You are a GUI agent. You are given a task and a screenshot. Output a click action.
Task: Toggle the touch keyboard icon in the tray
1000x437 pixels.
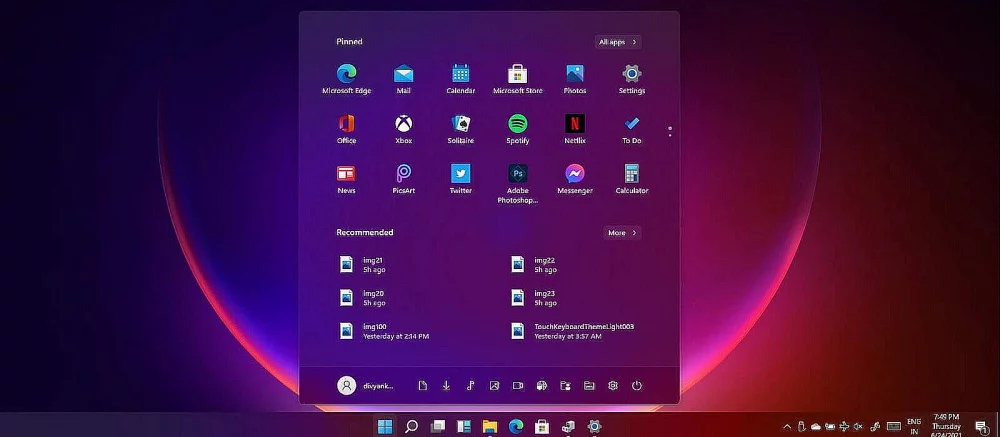point(893,426)
